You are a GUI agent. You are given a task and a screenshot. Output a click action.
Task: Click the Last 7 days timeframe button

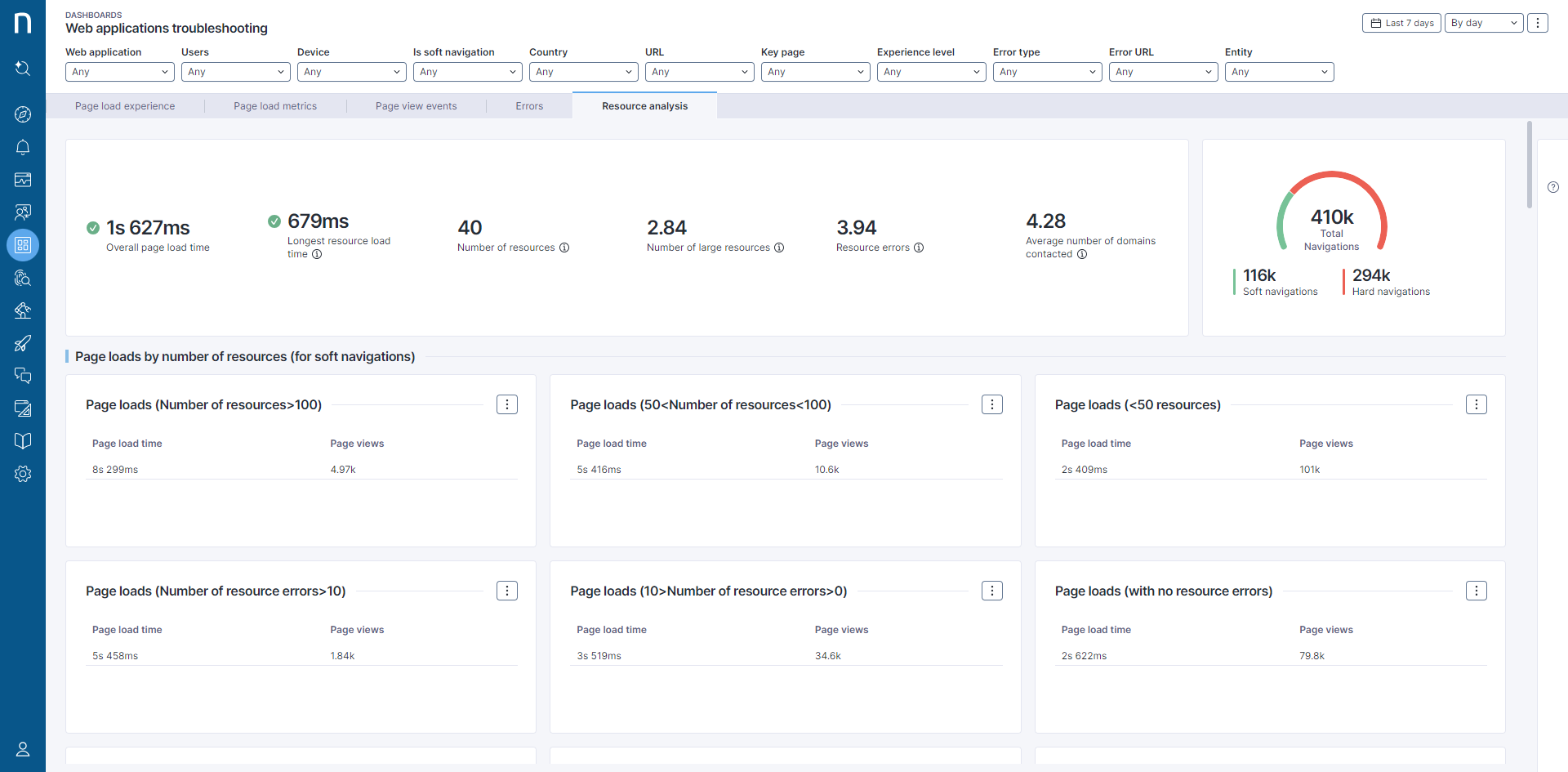point(1401,23)
